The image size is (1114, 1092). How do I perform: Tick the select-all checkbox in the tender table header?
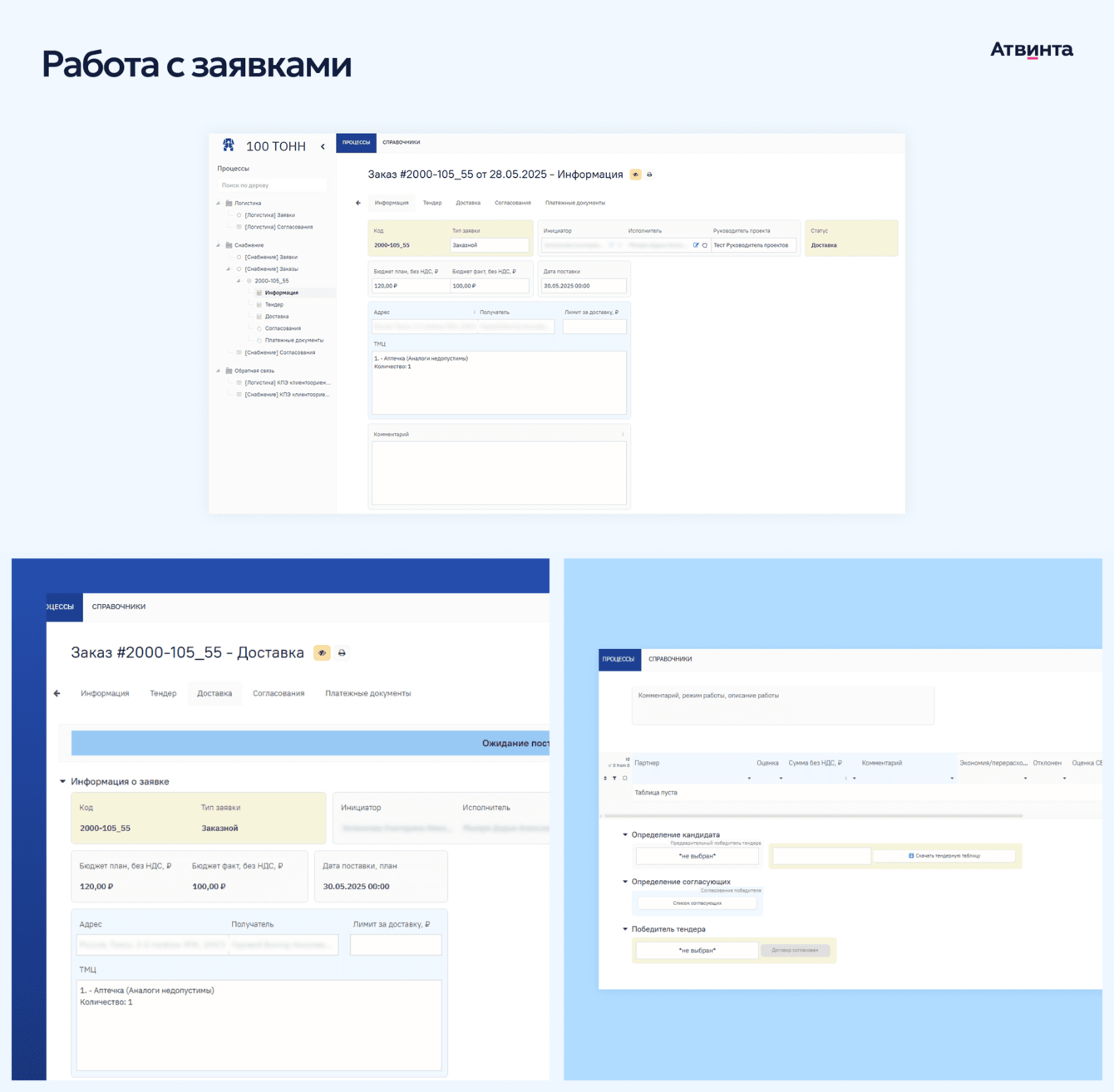point(624,778)
